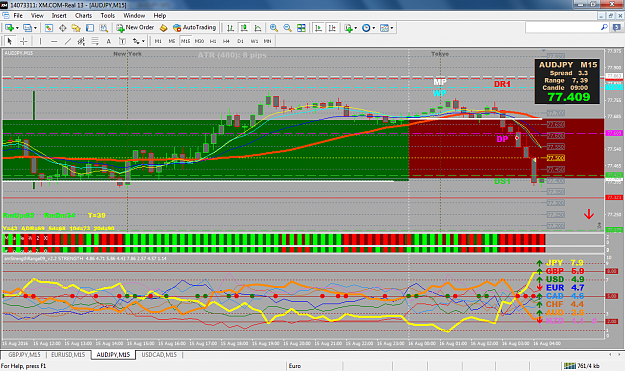625x371 pixels.
Task: Switch chart to line chart
Action: click(x=258, y=27)
